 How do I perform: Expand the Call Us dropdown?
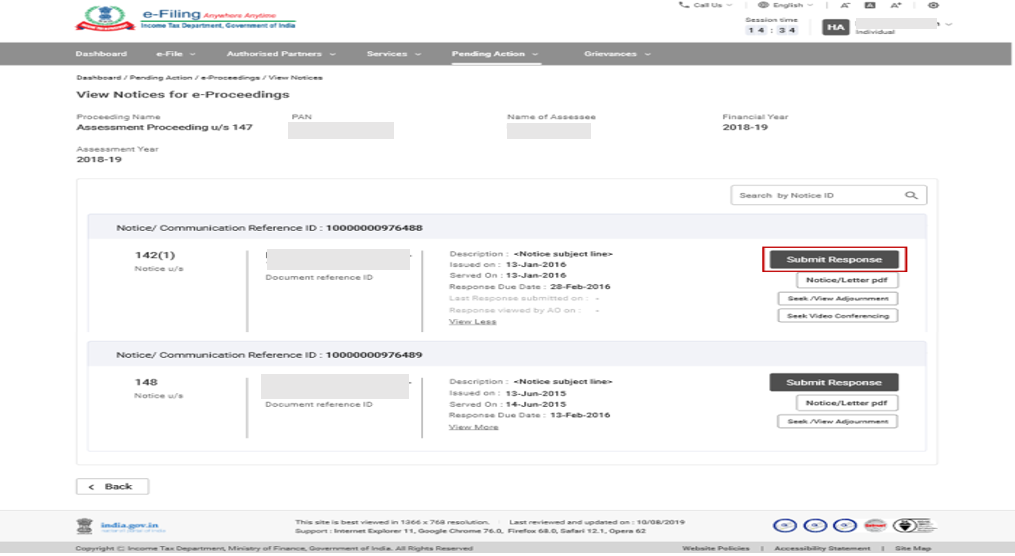pos(706,6)
